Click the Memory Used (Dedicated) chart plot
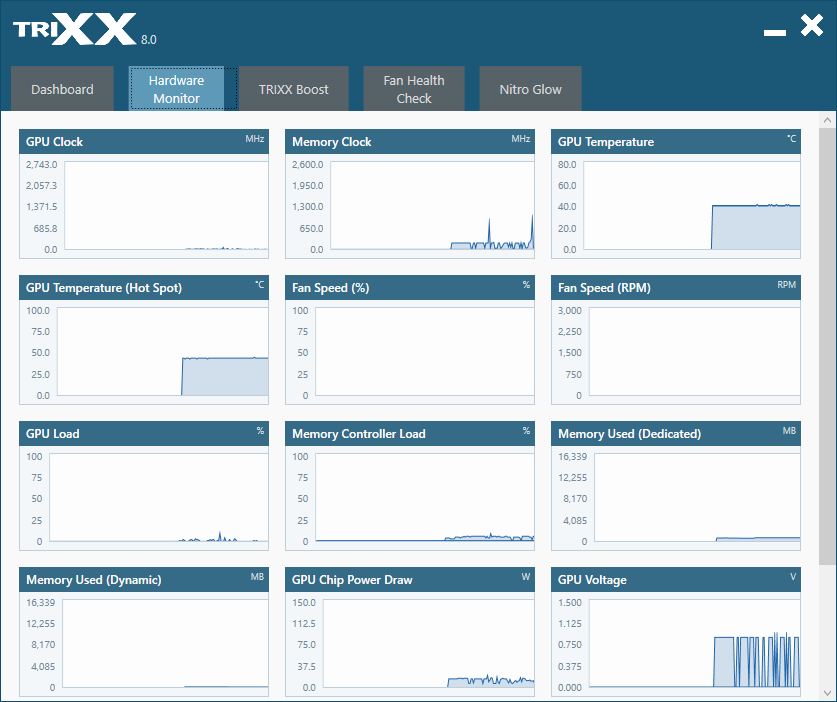 [697, 498]
